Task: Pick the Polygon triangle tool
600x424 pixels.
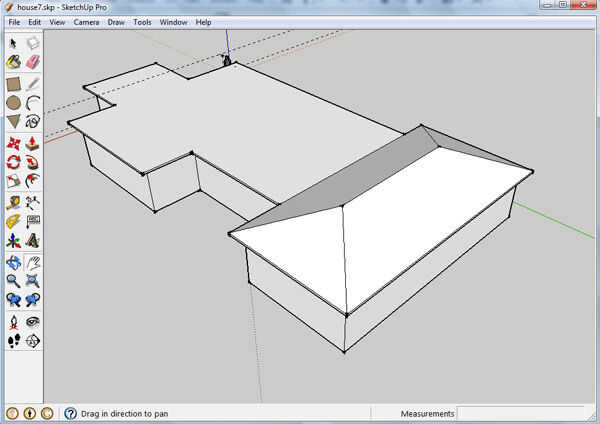Action: [x=13, y=121]
